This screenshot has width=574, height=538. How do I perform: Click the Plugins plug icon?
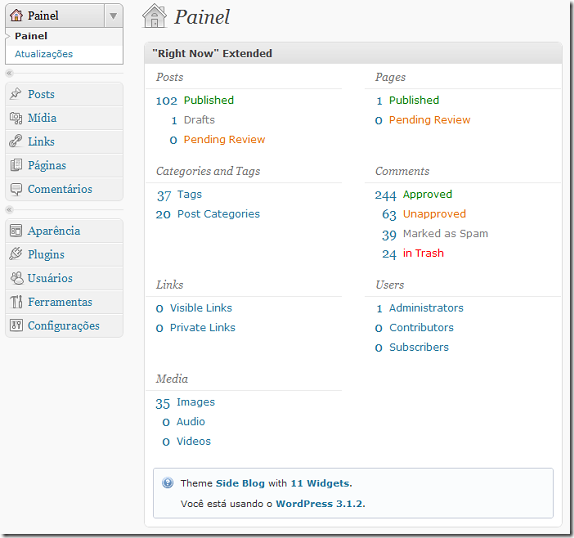pyautogui.click(x=16, y=254)
